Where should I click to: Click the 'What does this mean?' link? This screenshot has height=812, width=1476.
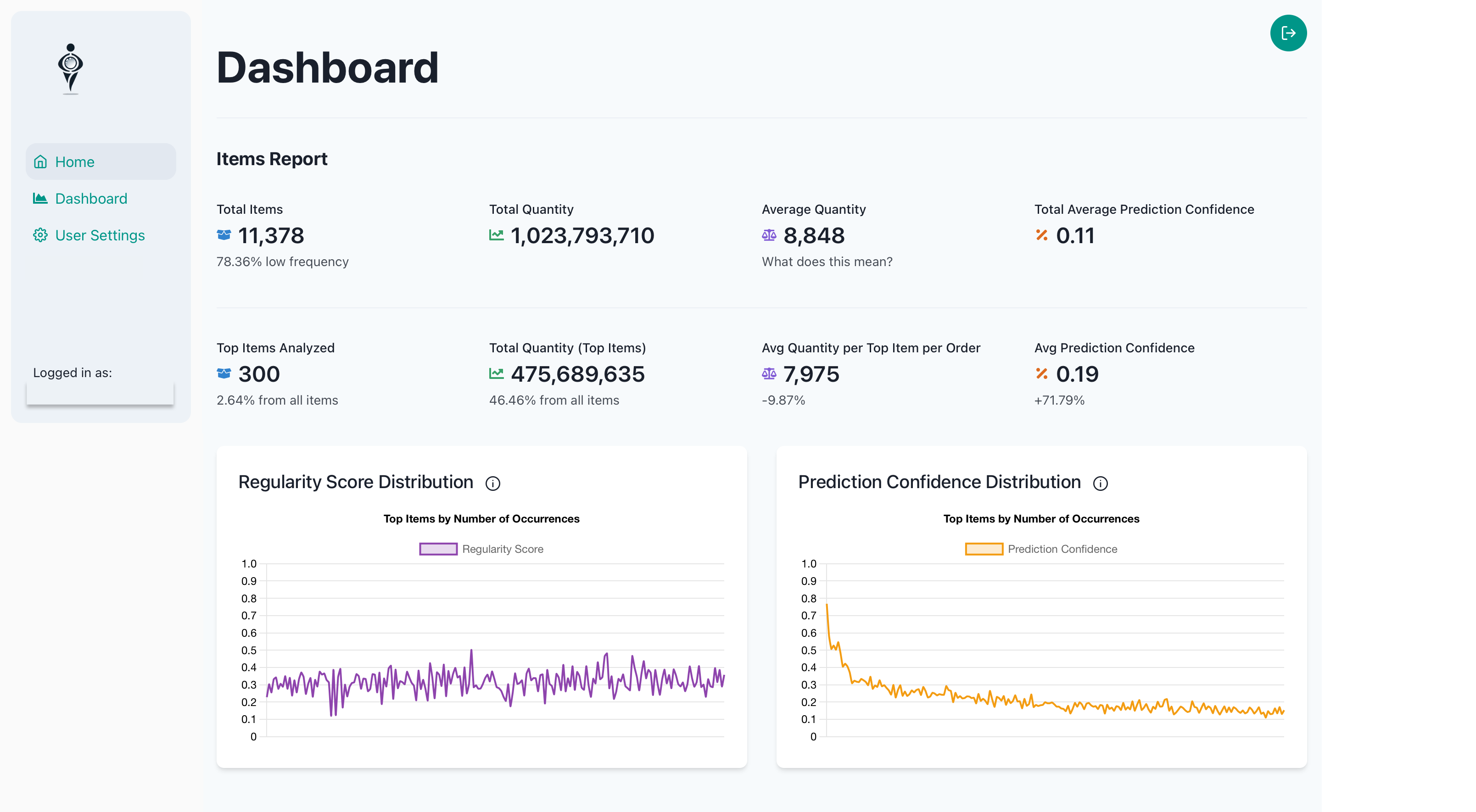827,261
